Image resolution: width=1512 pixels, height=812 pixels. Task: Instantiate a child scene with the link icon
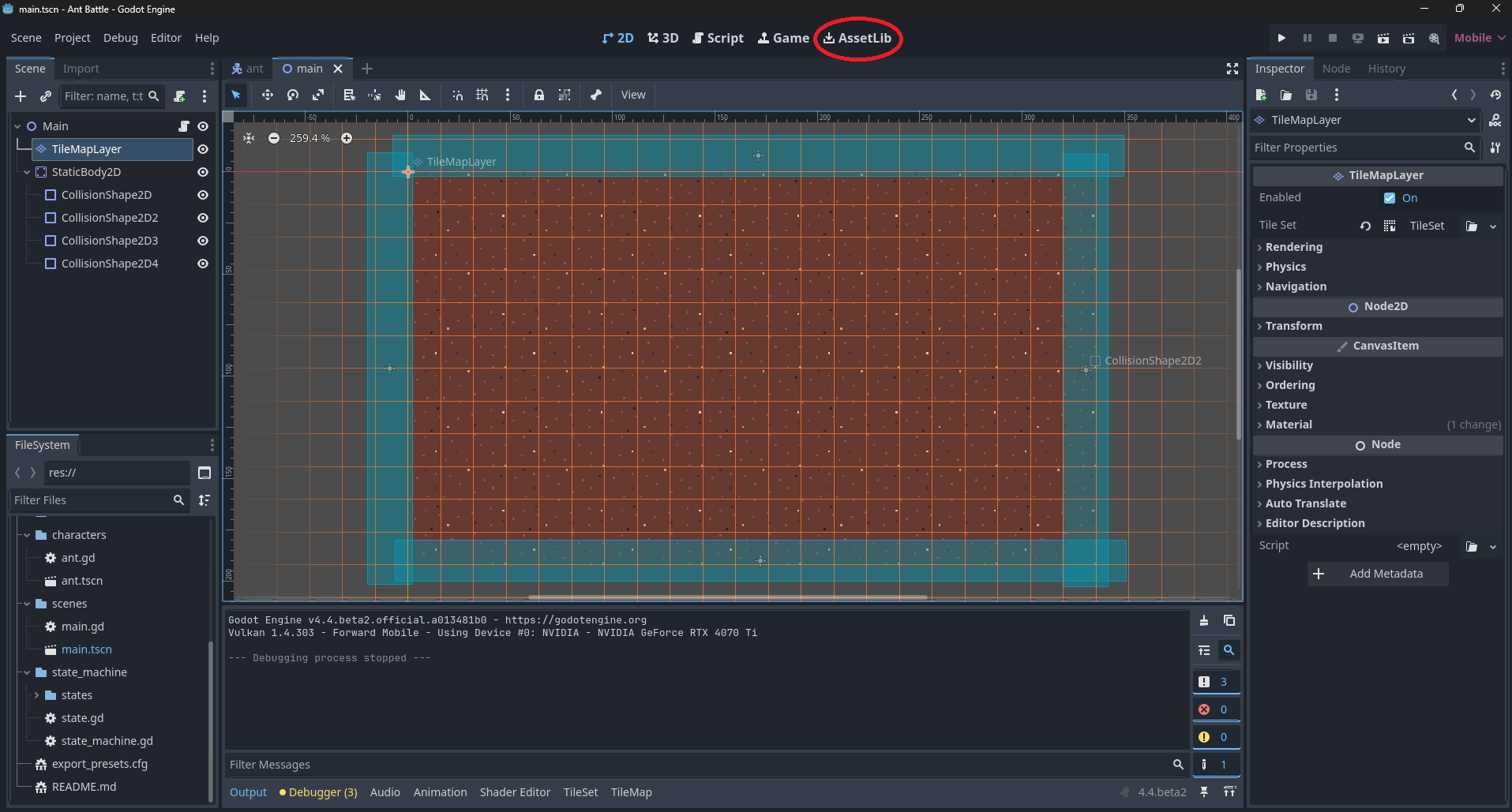pyautogui.click(x=46, y=96)
